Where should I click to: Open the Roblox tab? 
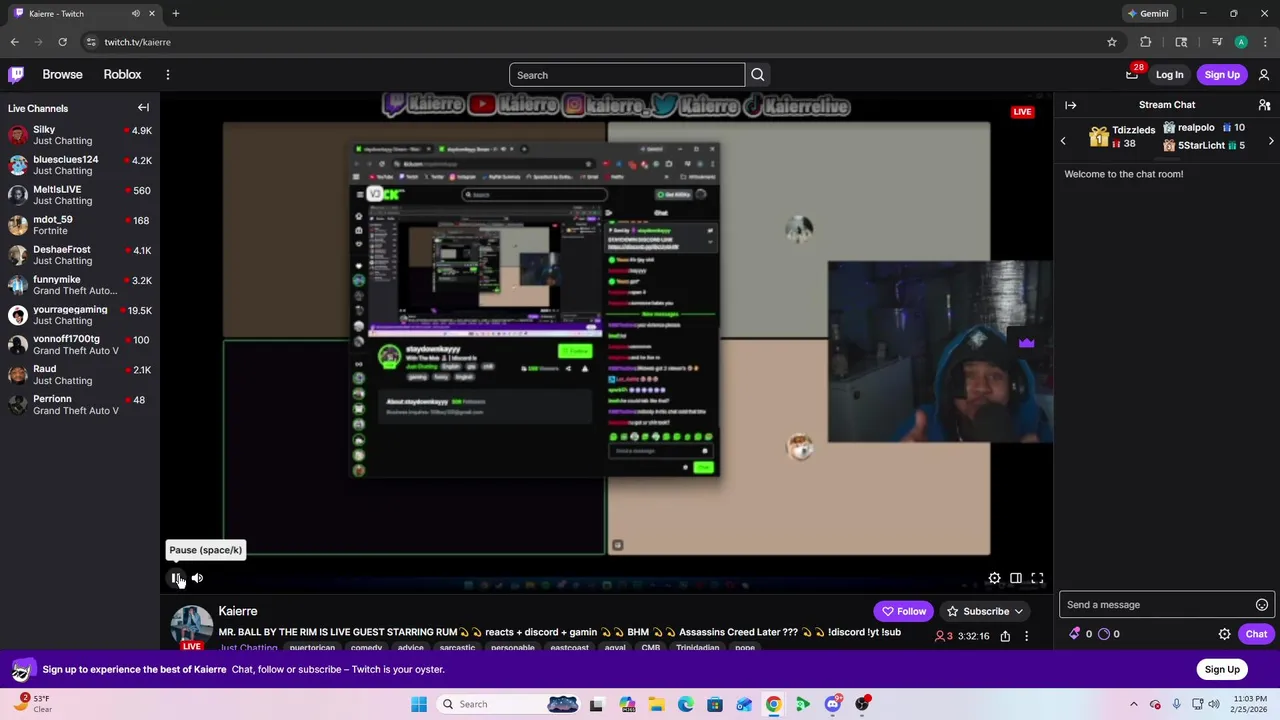click(122, 75)
